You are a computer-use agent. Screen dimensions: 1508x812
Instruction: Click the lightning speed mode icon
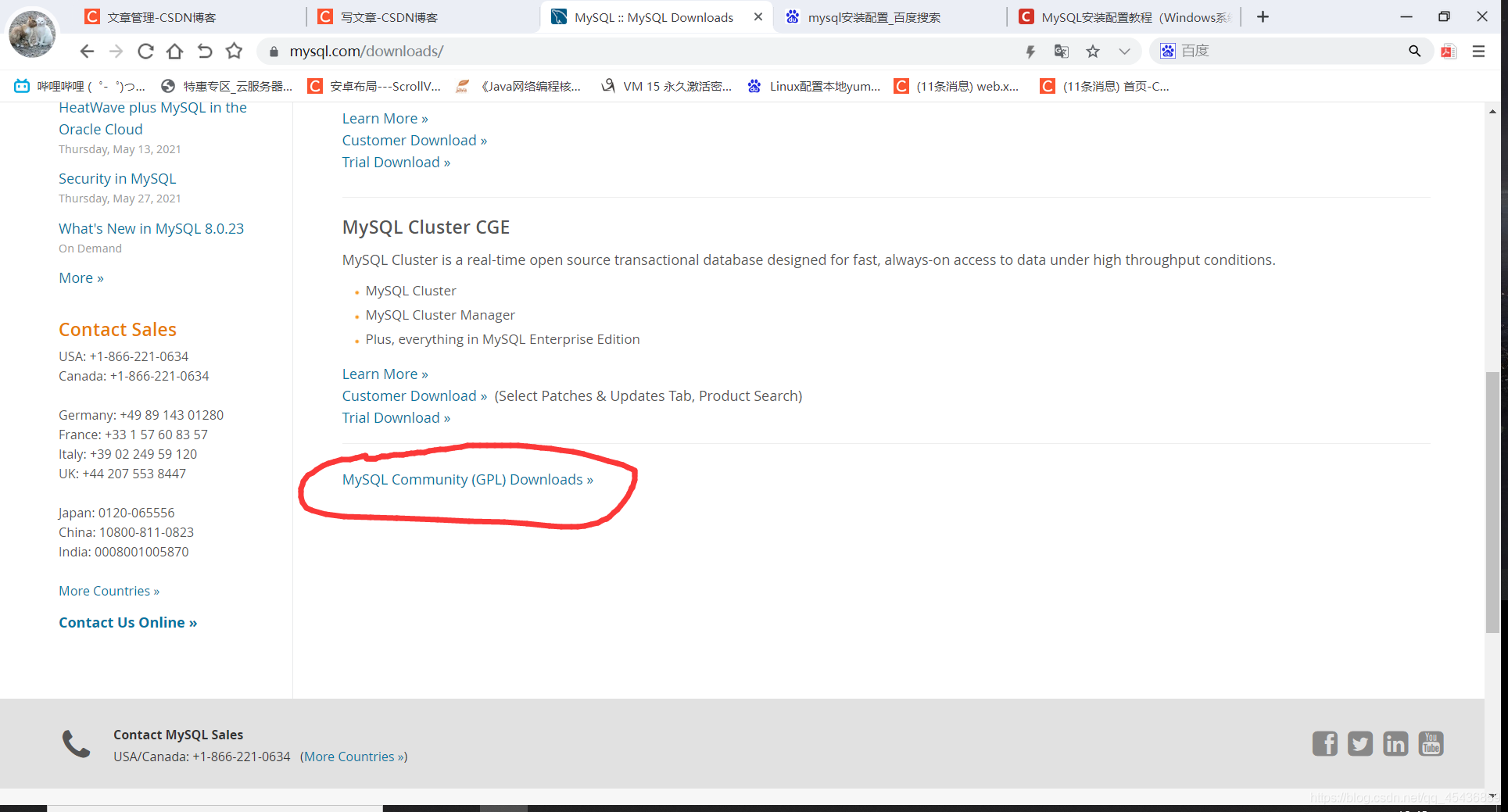(1030, 52)
